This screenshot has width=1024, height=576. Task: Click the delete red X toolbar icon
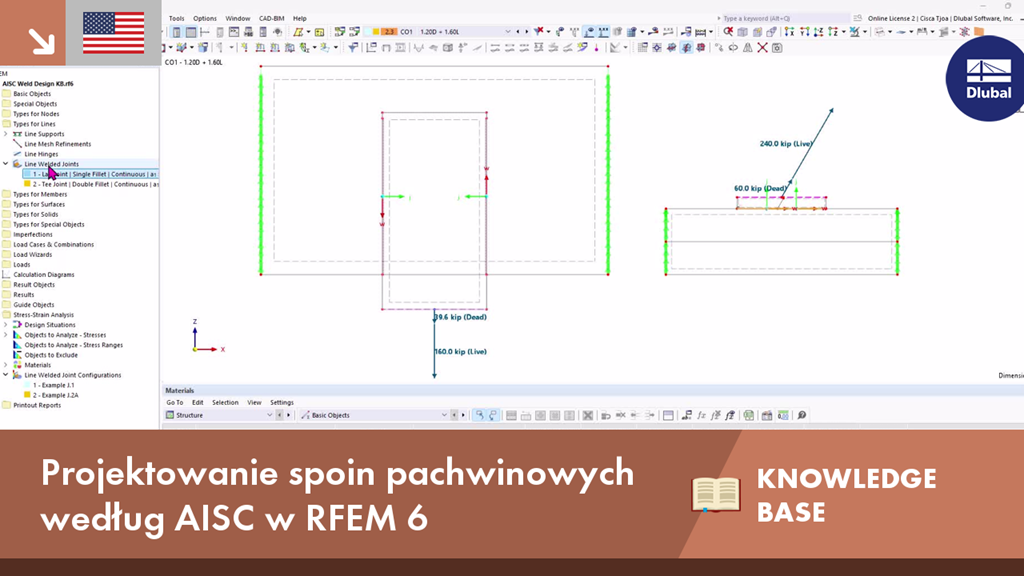pos(762,48)
